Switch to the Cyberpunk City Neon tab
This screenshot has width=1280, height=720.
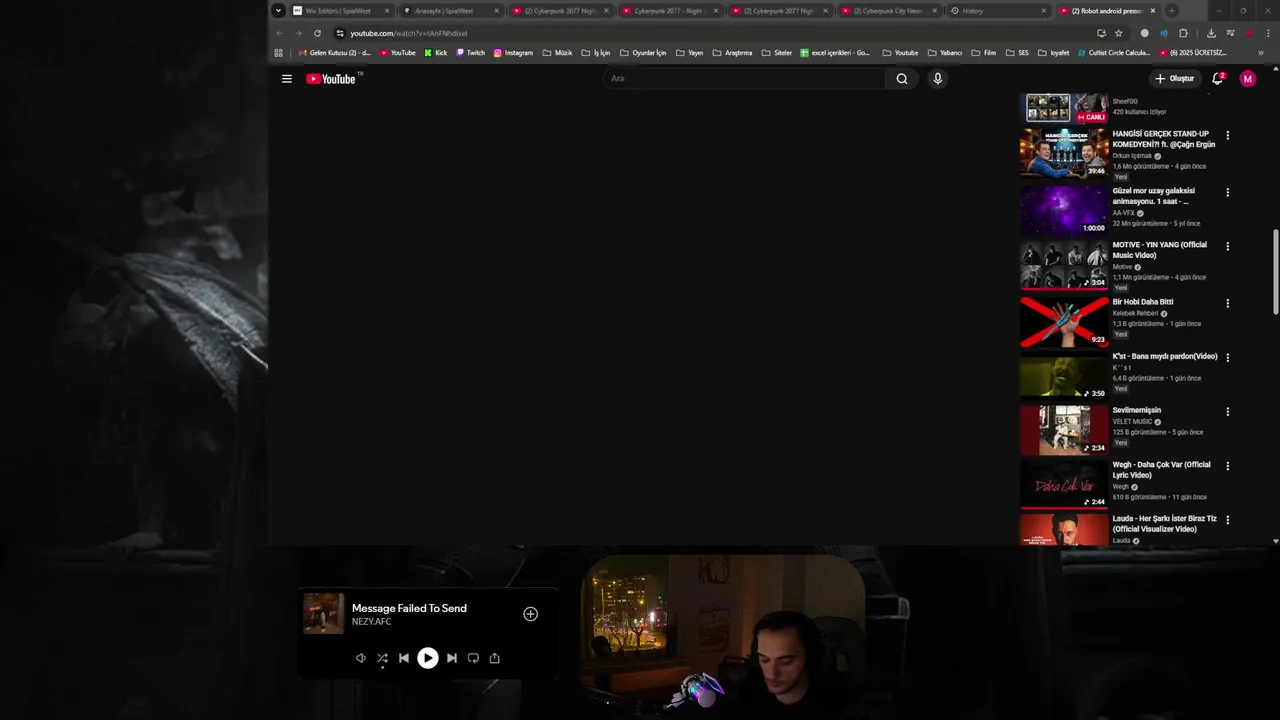point(888,11)
